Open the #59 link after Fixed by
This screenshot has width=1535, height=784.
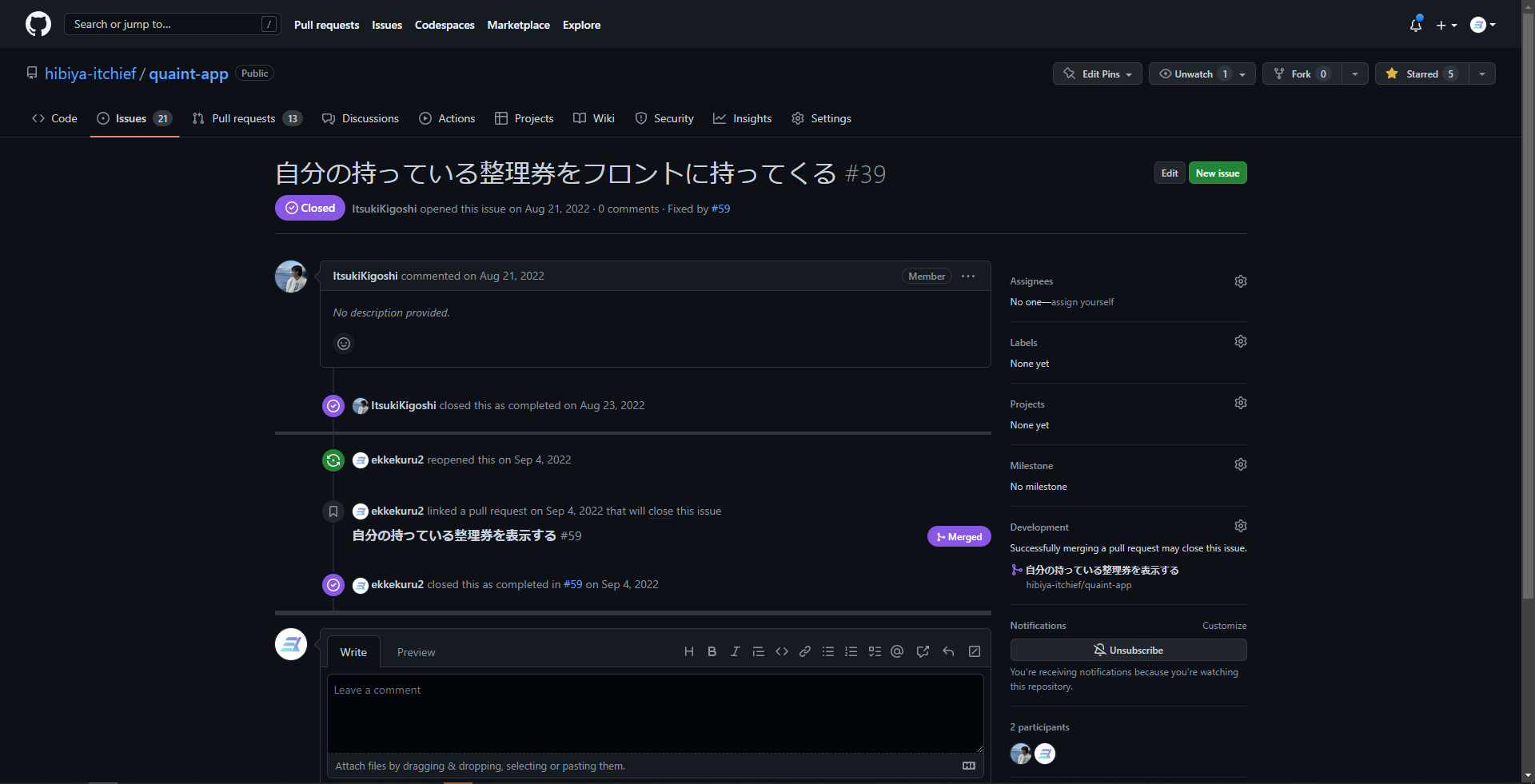tap(720, 209)
